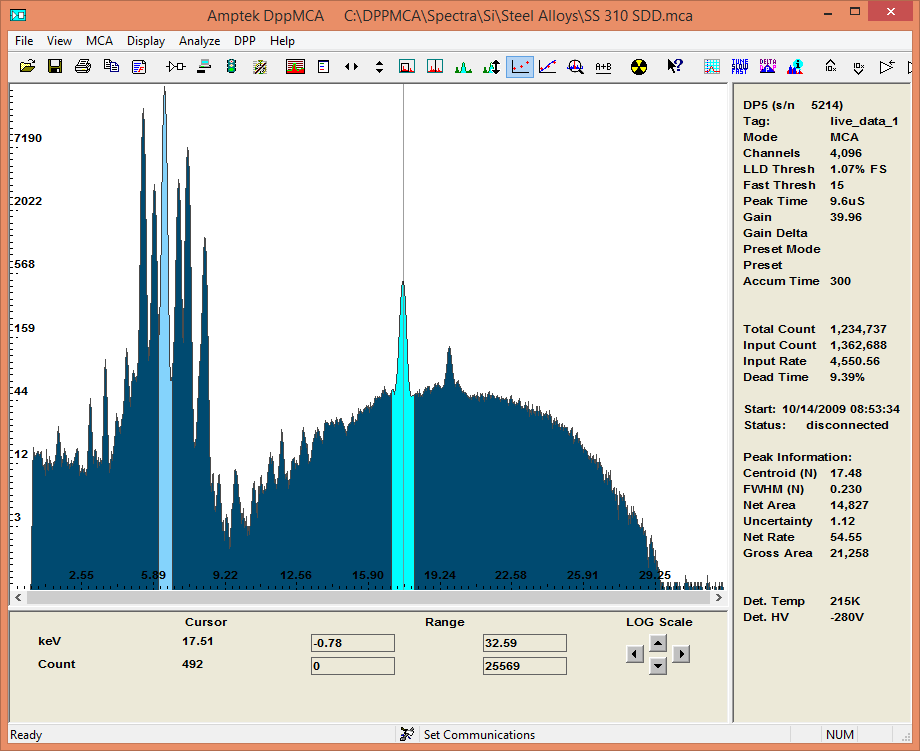Click the scale left arrow button
Viewport: 920px width, 751px height.
coord(635,654)
